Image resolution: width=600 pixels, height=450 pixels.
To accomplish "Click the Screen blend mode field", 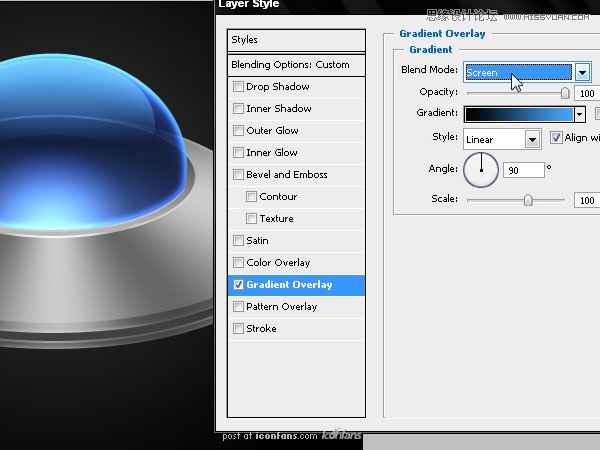I will tap(518, 72).
